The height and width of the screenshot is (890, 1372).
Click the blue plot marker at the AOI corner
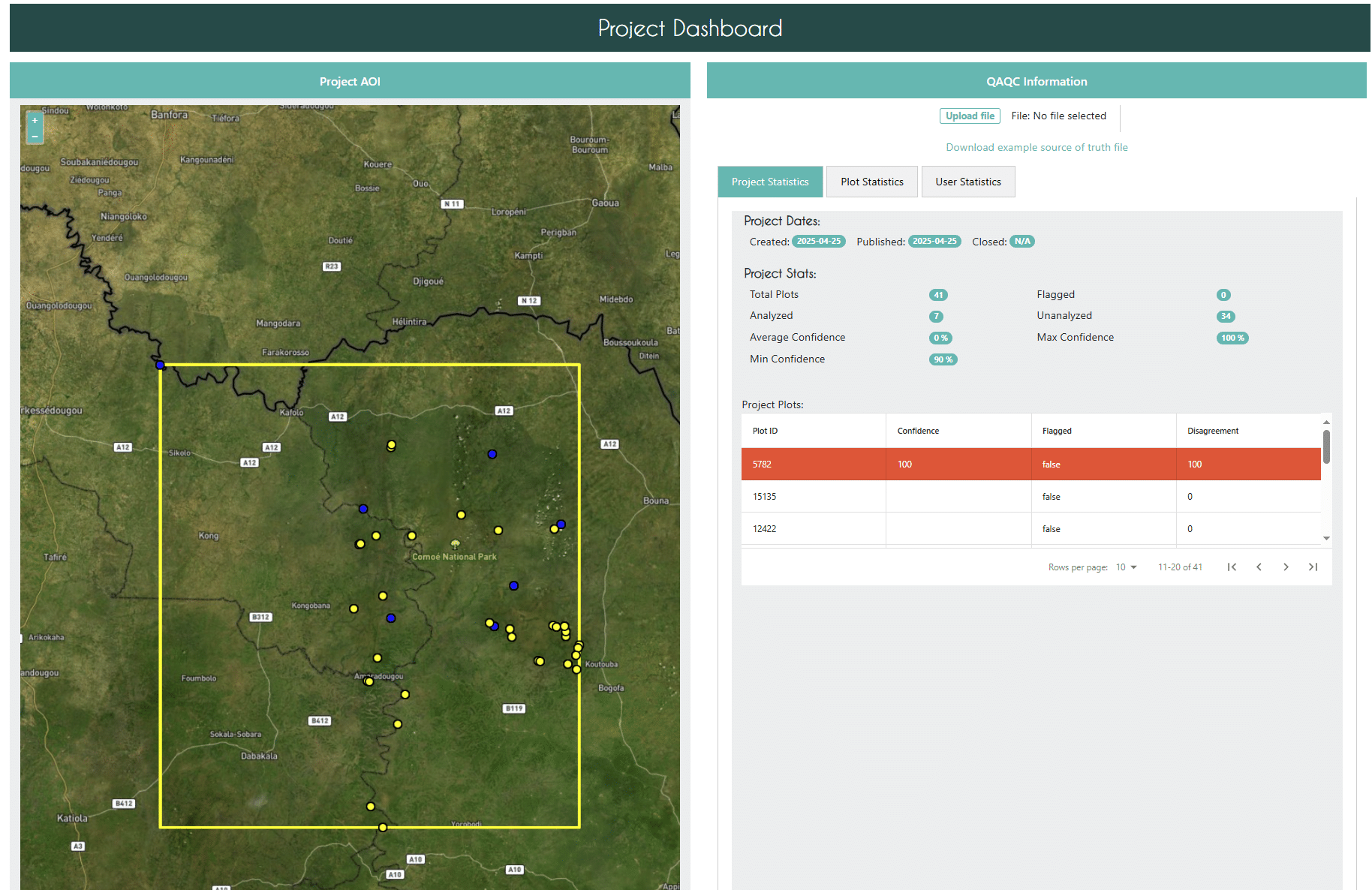[160, 365]
